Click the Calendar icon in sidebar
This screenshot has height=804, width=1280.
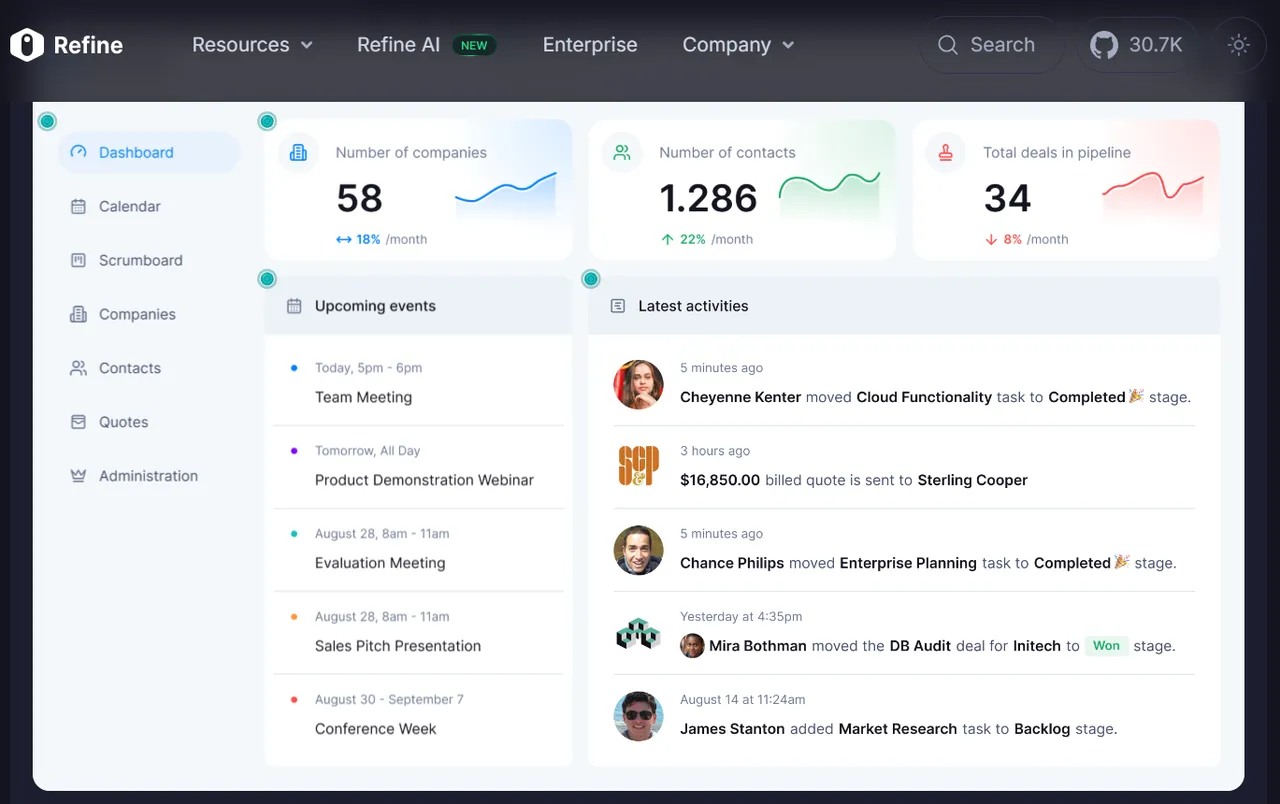click(x=78, y=207)
